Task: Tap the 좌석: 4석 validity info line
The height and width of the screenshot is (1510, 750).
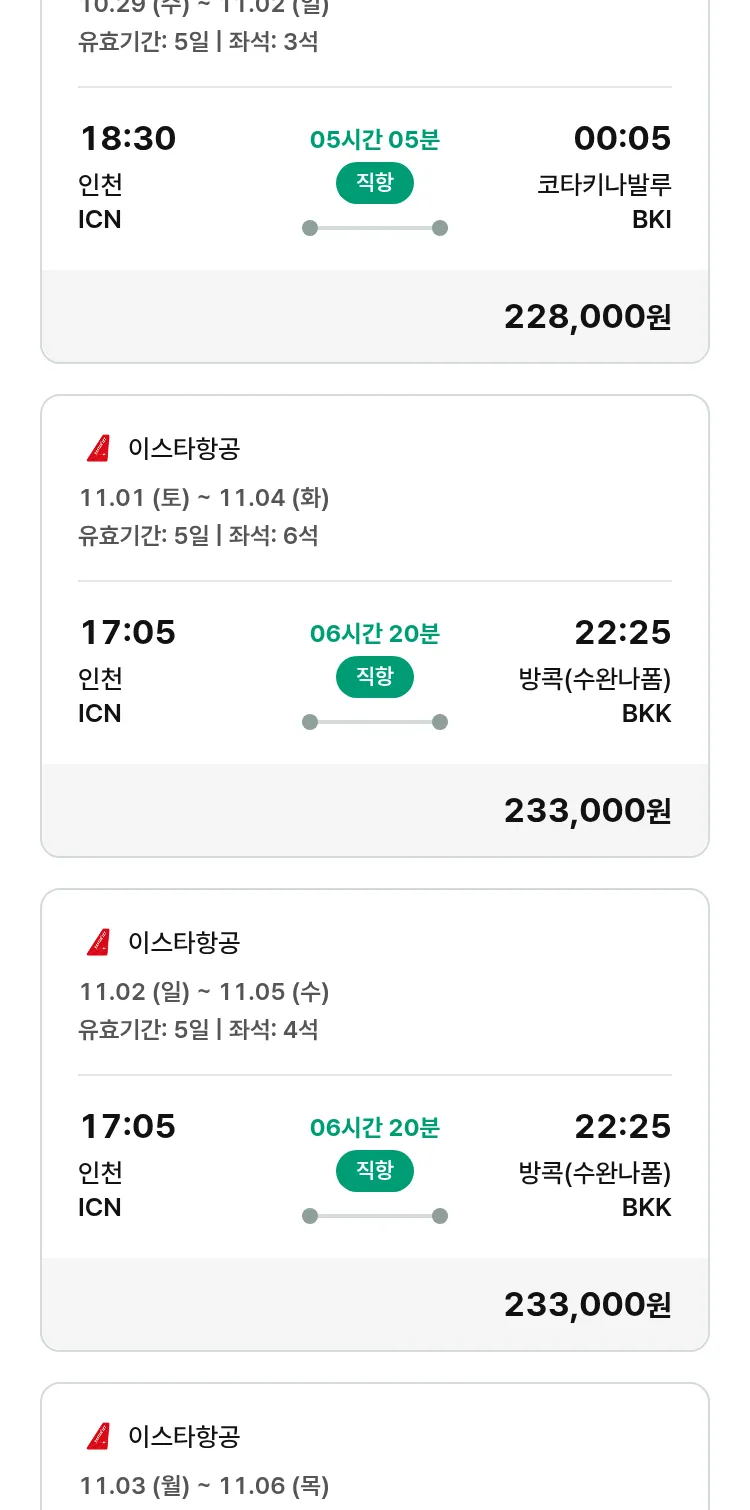Action: [198, 1029]
